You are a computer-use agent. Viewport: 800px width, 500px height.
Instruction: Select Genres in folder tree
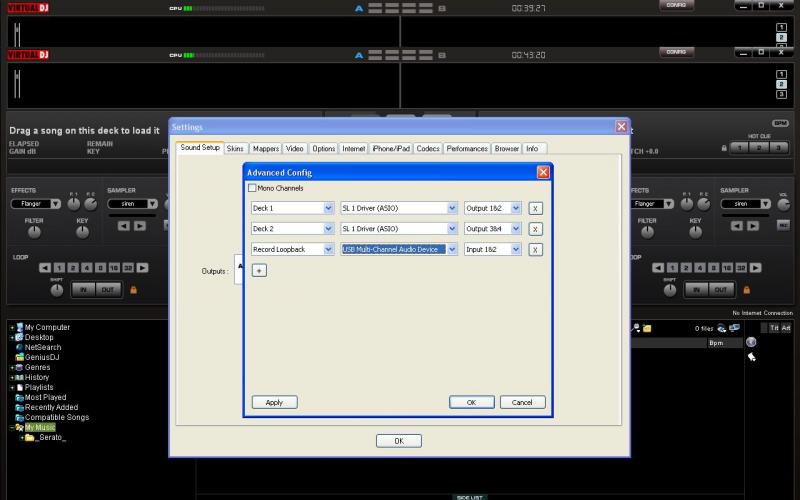tap(37, 367)
